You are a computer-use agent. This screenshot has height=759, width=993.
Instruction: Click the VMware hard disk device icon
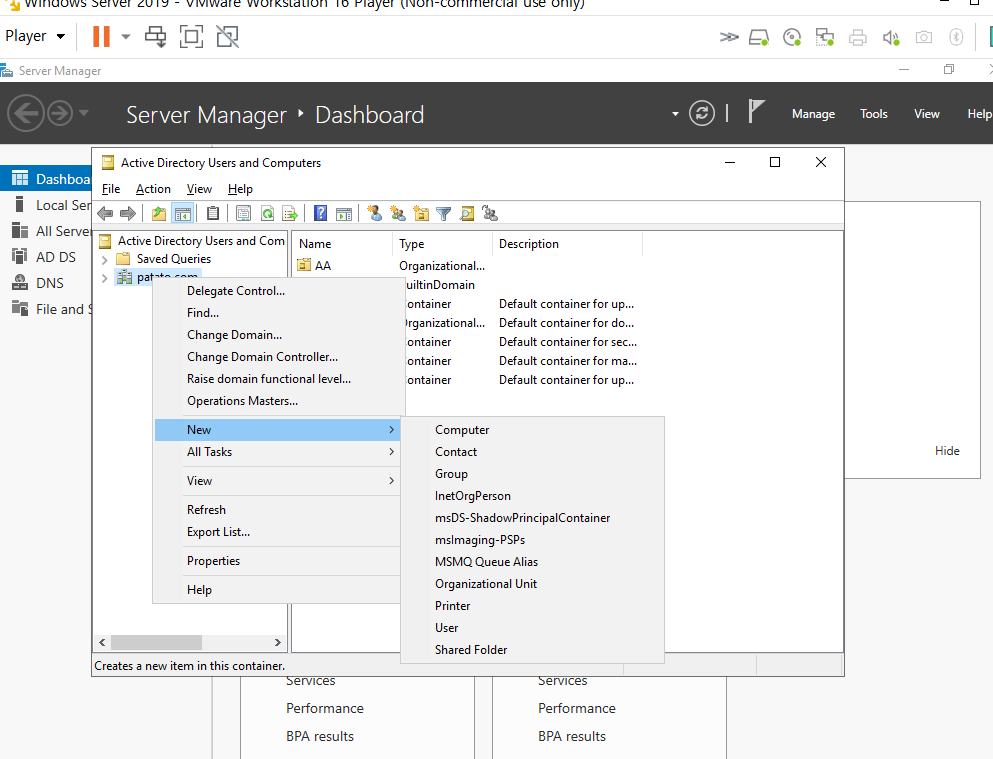point(759,37)
